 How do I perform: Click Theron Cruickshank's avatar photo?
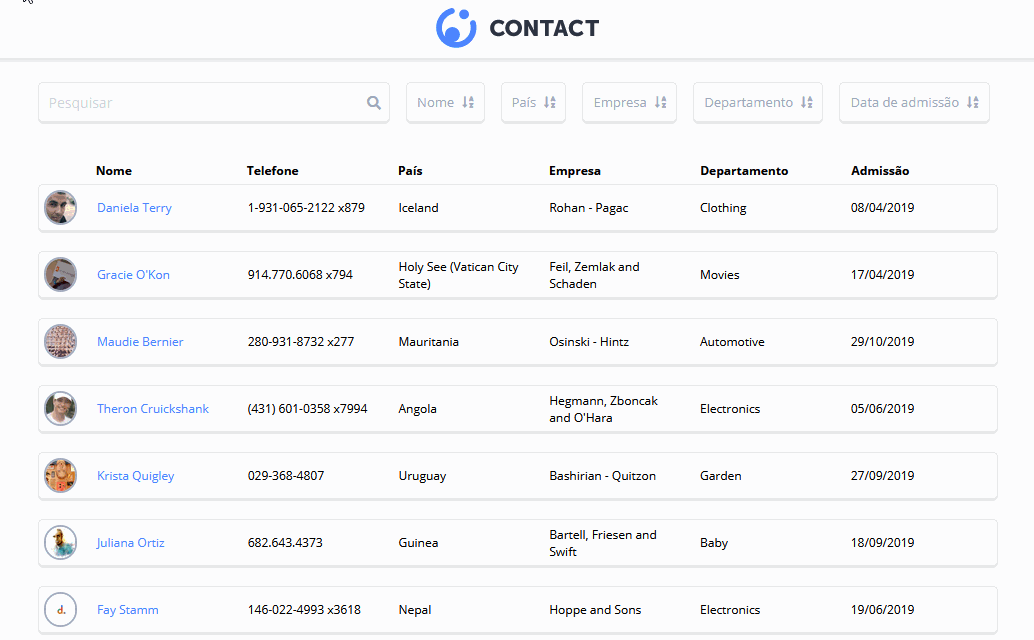pyautogui.click(x=60, y=408)
